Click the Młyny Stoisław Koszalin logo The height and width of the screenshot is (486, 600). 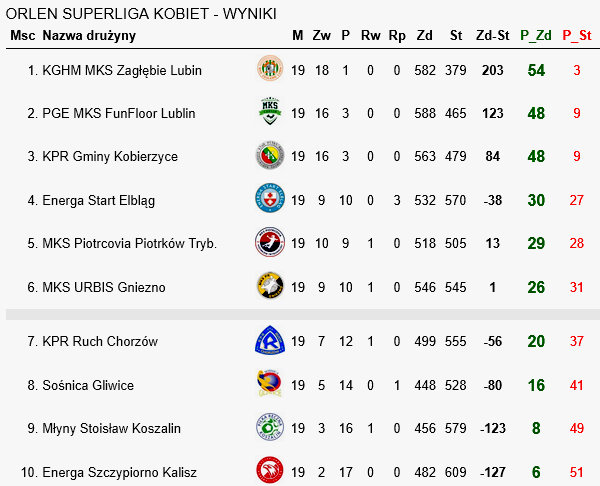(x=270, y=428)
